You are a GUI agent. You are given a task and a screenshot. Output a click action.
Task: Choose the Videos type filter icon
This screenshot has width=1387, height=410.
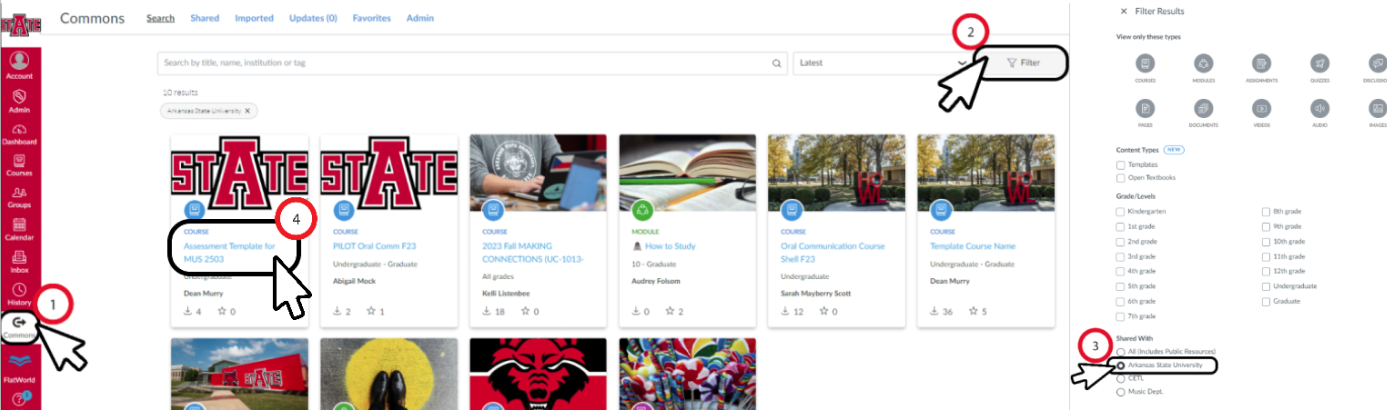[x=1261, y=109]
